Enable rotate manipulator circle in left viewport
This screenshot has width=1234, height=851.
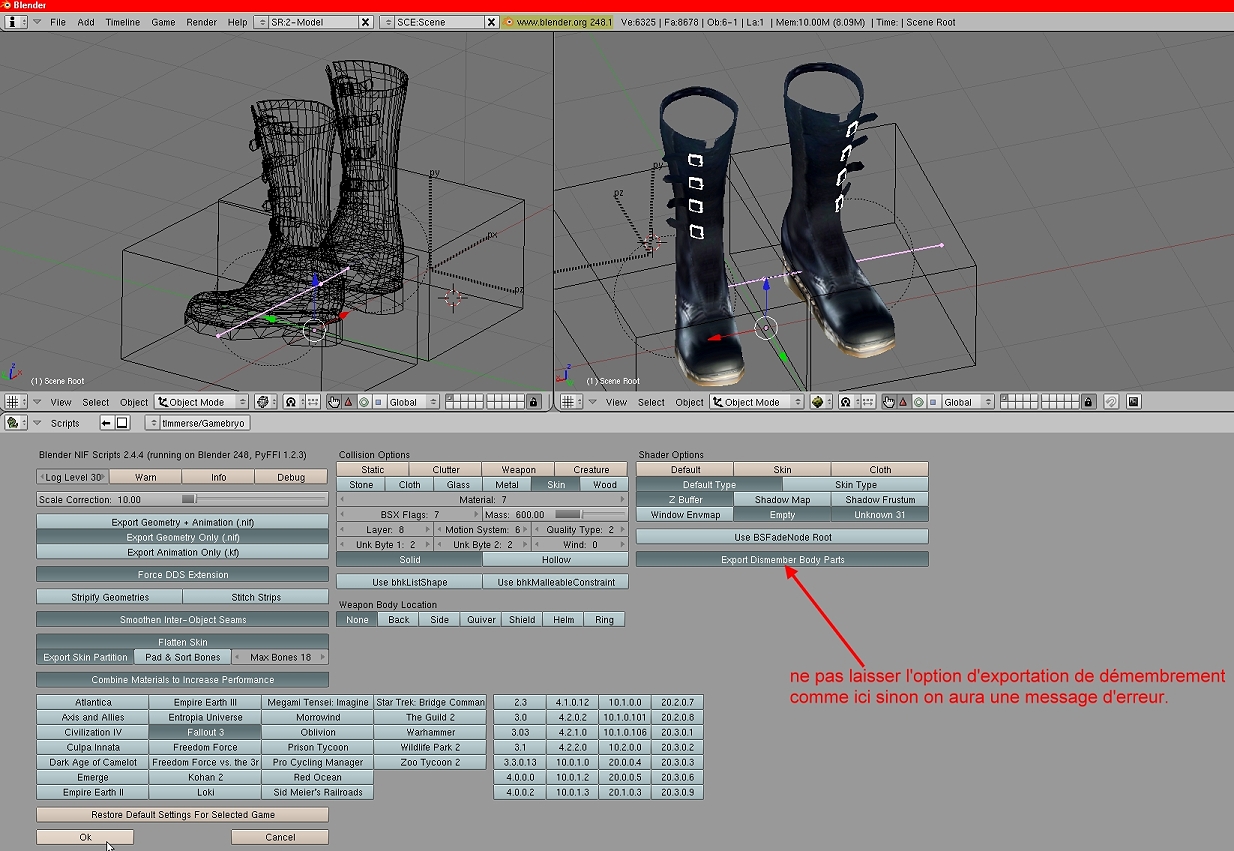click(x=363, y=402)
